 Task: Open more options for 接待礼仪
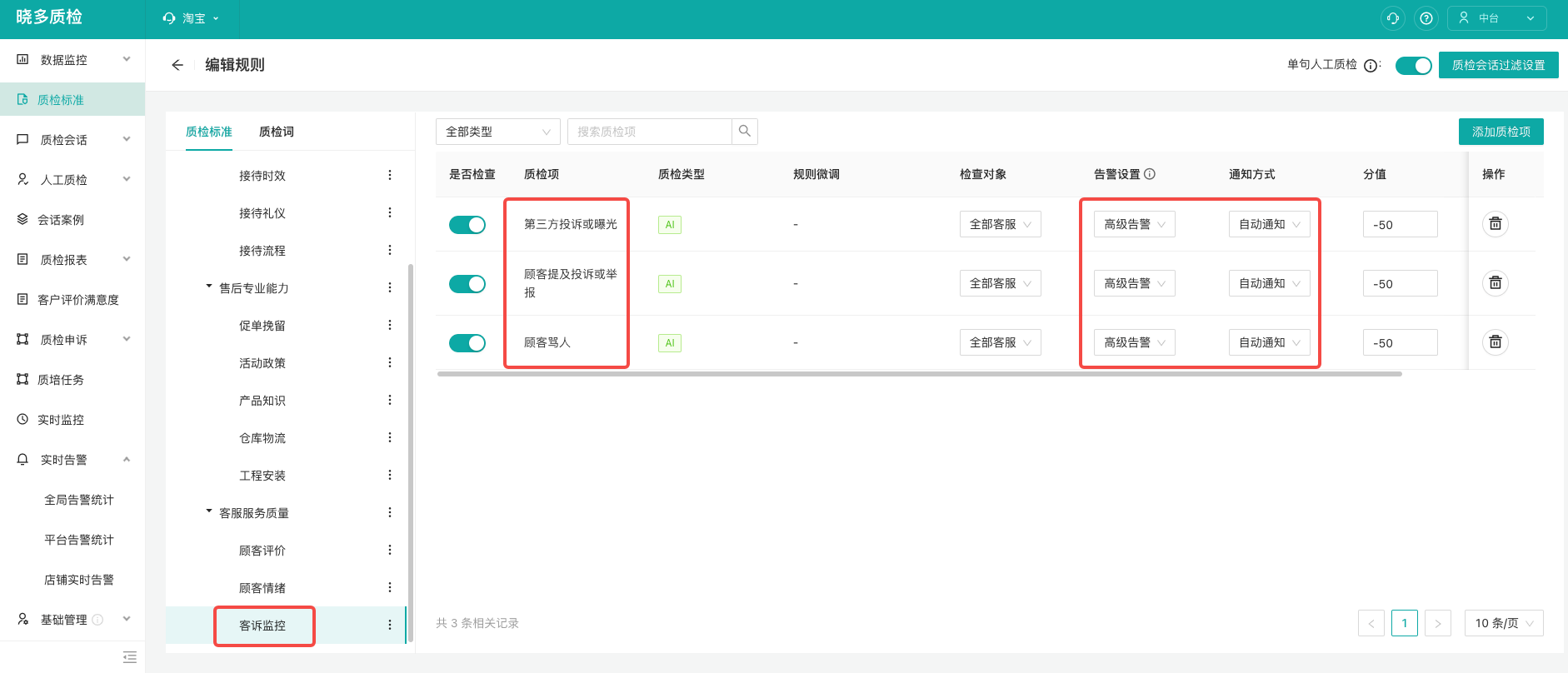coord(390,212)
